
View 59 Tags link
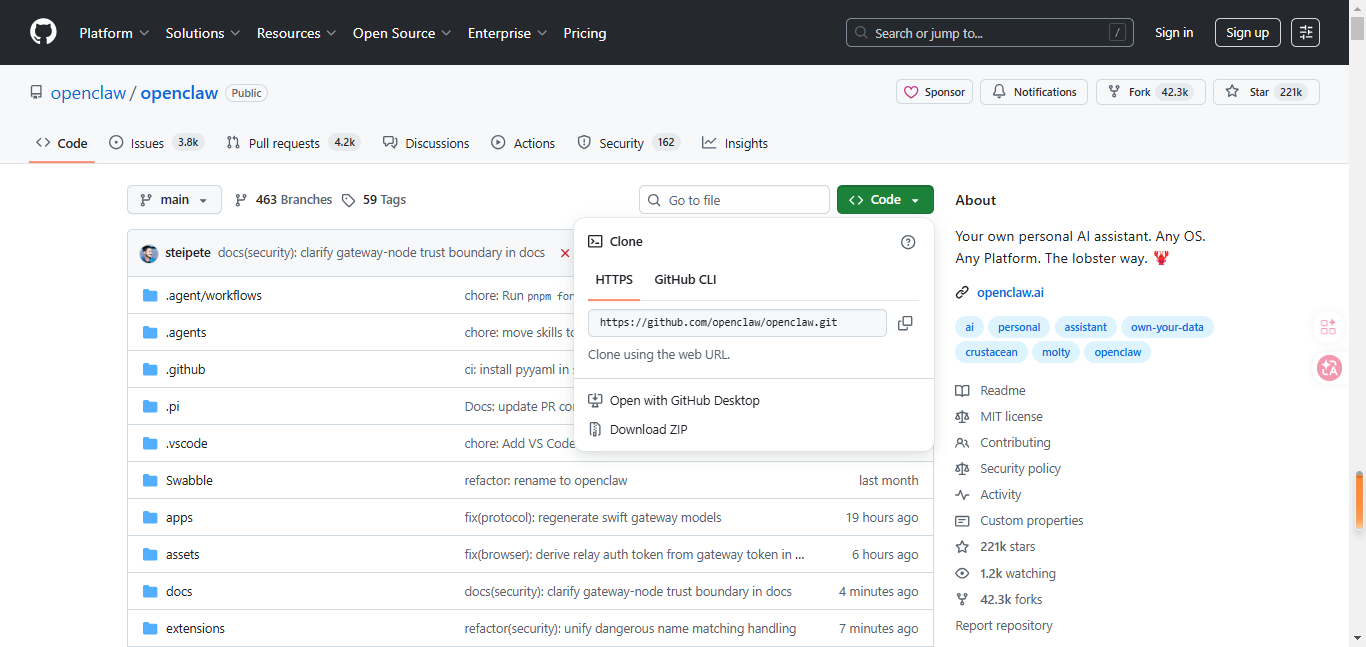point(374,200)
